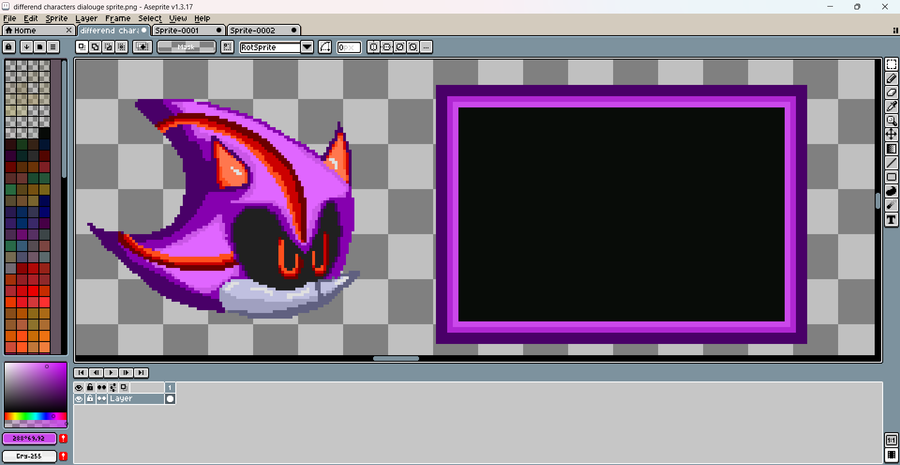Open the palette presets icon
The width and height of the screenshot is (900, 465).
[40, 47]
